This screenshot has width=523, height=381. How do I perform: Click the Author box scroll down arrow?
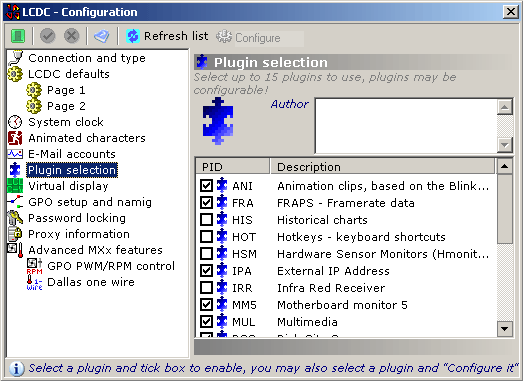tap(505, 145)
